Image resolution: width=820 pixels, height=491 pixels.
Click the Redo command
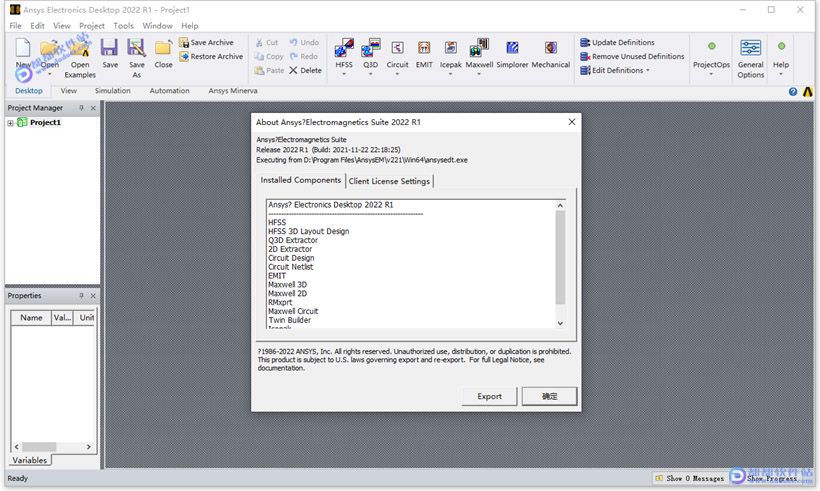303,56
